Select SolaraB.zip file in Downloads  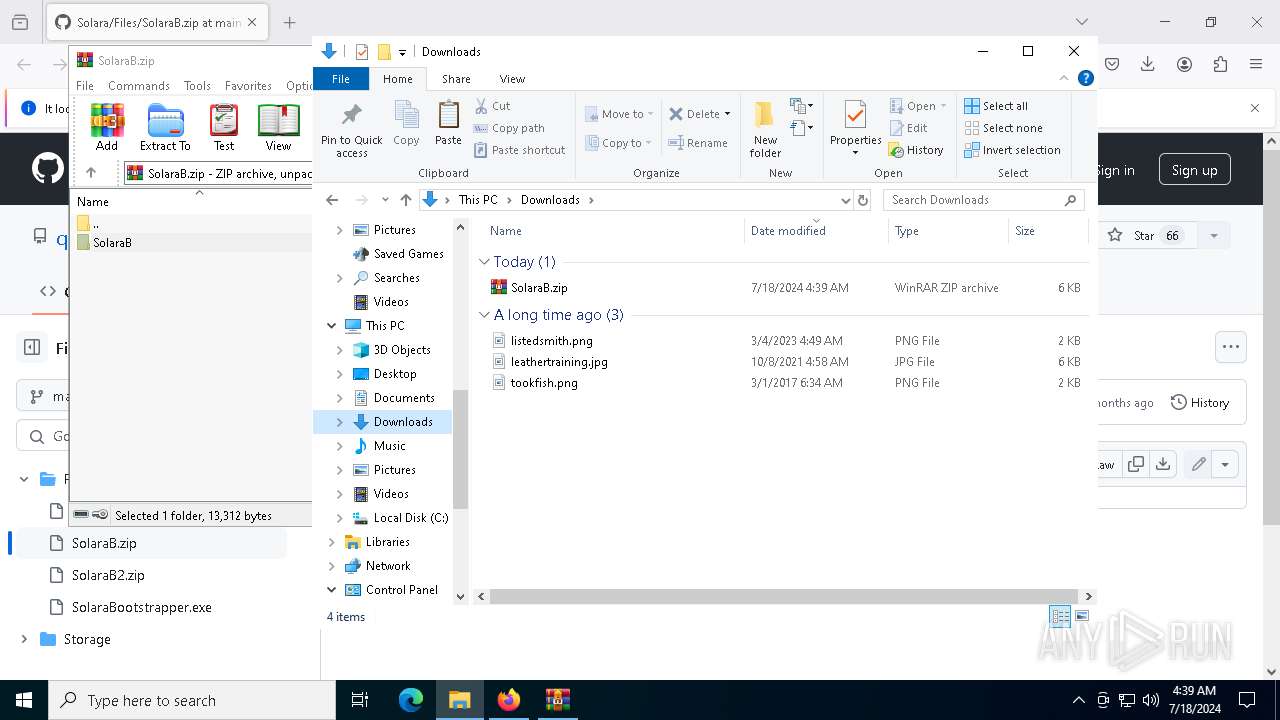pos(539,288)
